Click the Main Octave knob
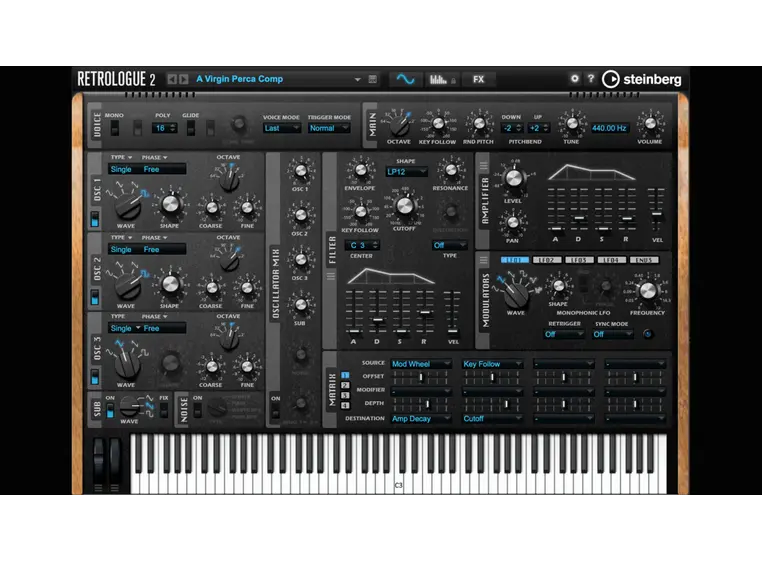The image size is (762, 562). click(x=399, y=125)
